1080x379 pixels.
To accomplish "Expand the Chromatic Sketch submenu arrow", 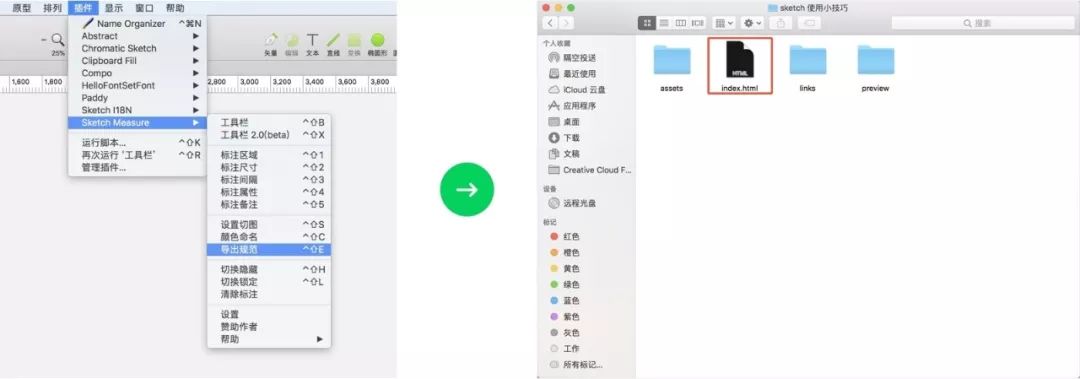I will click(196, 48).
